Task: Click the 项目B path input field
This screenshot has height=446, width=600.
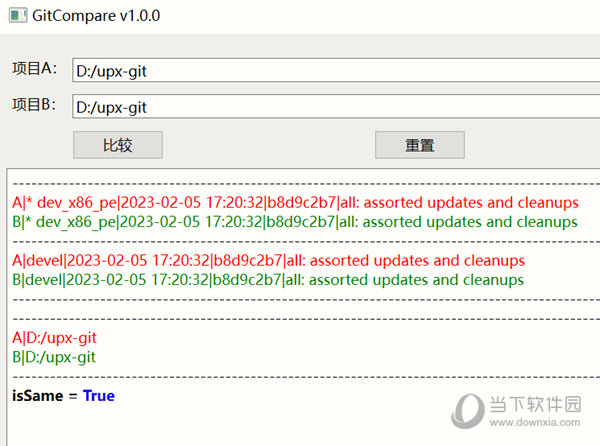Action: point(336,107)
